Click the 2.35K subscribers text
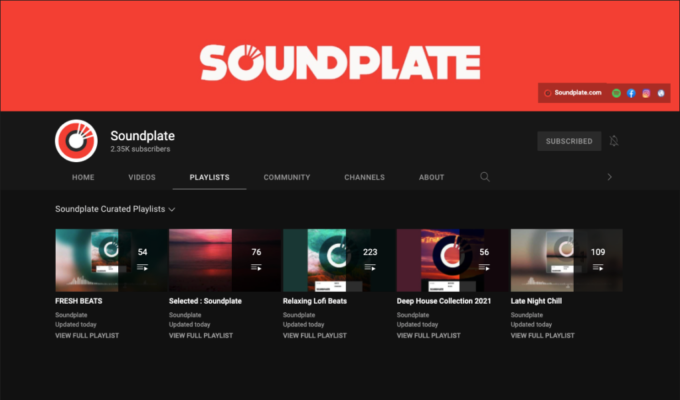Image resolution: width=680 pixels, height=400 pixels. 140,149
